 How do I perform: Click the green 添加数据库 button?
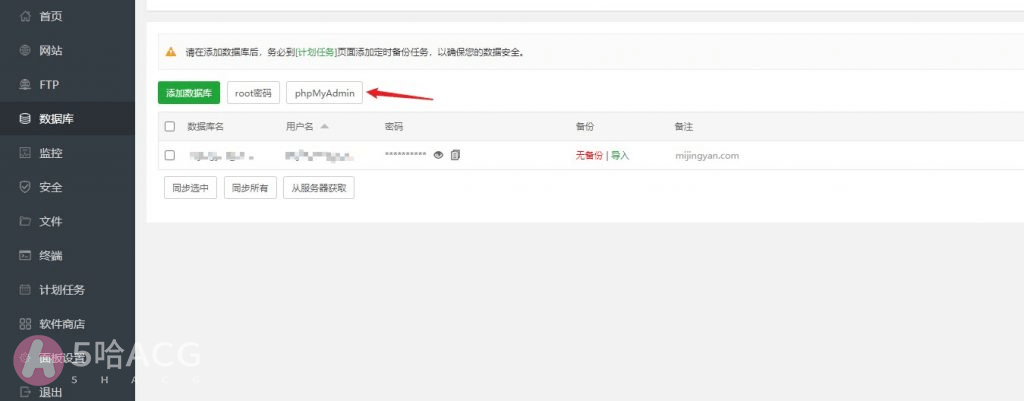tap(189, 93)
